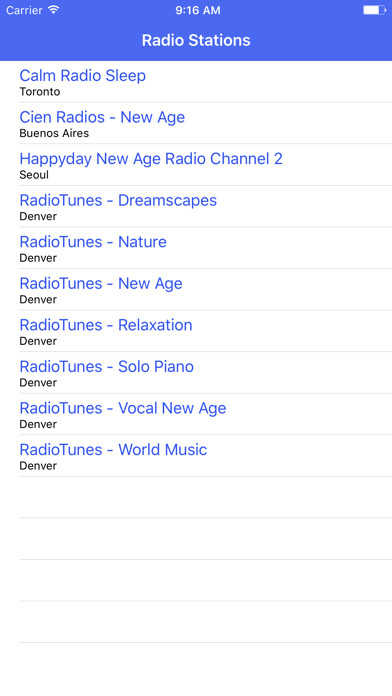Image resolution: width=392 pixels, height=696 pixels.
Task: Tap the Wi-Fi status icon
Action: [x=53, y=10]
